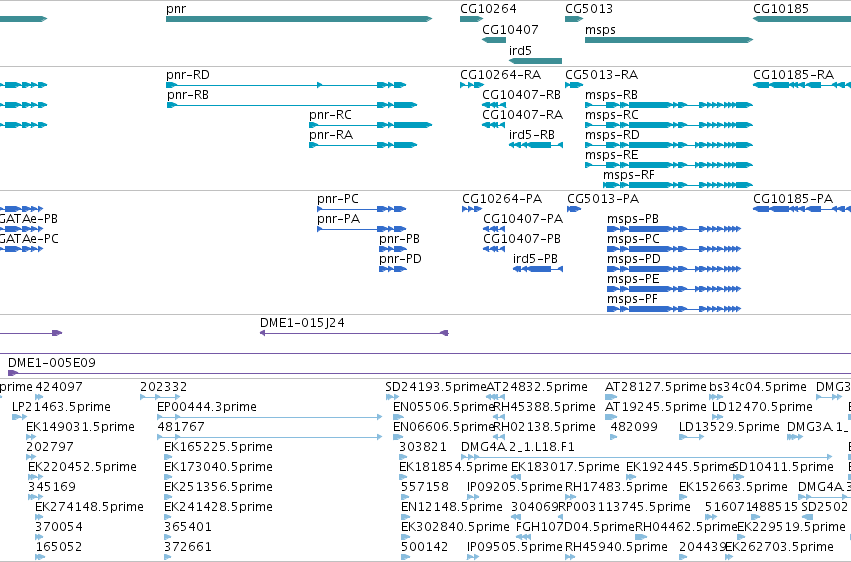Click transcript CG10185-RA
Screen dimensions: 851x562
click(x=802, y=85)
